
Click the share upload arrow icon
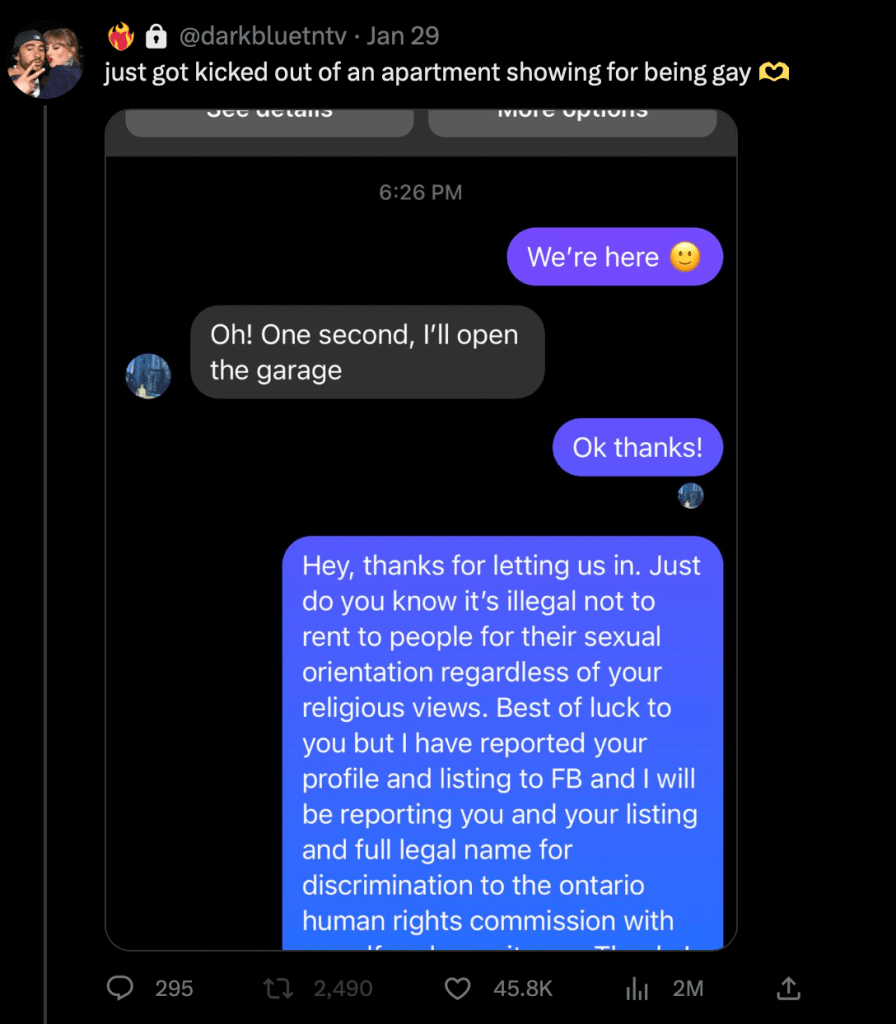789,988
